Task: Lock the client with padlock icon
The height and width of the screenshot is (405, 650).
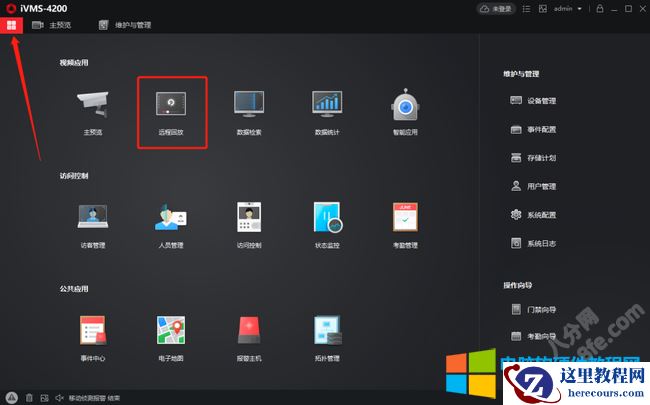Action: coord(600,8)
